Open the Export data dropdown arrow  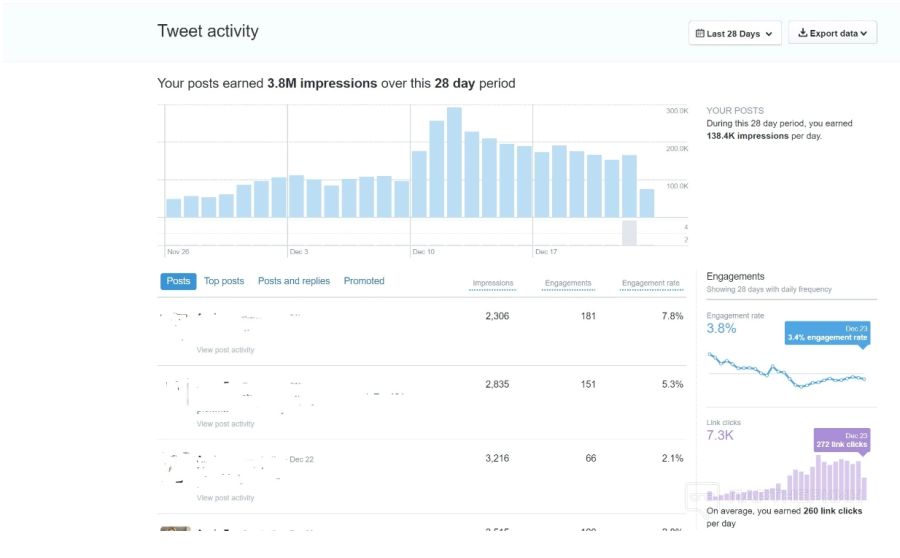864,34
